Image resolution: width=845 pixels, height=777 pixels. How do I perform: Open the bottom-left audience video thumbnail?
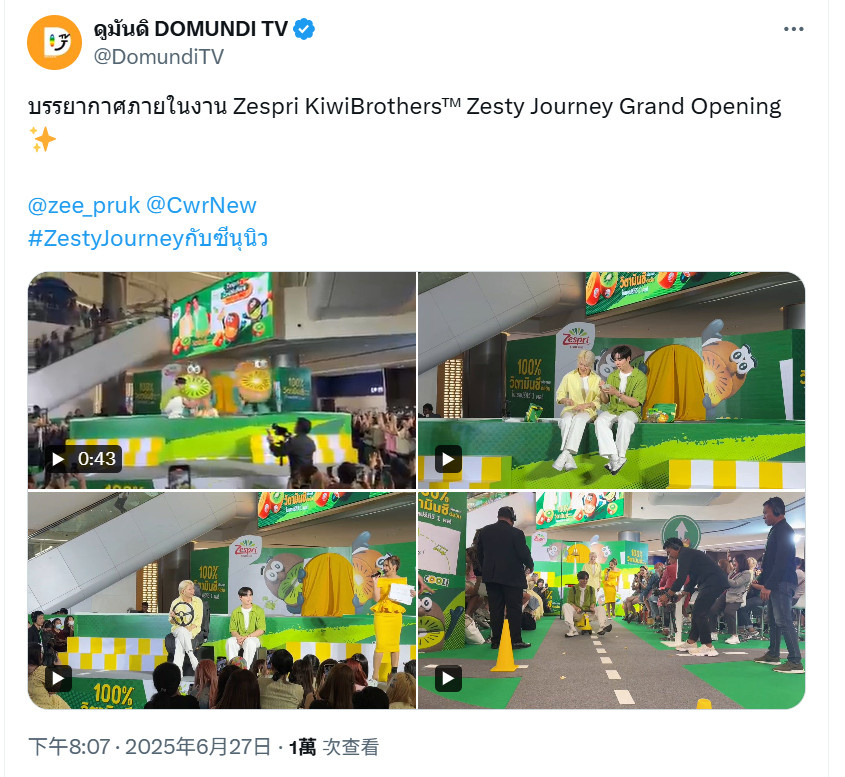pos(222,600)
